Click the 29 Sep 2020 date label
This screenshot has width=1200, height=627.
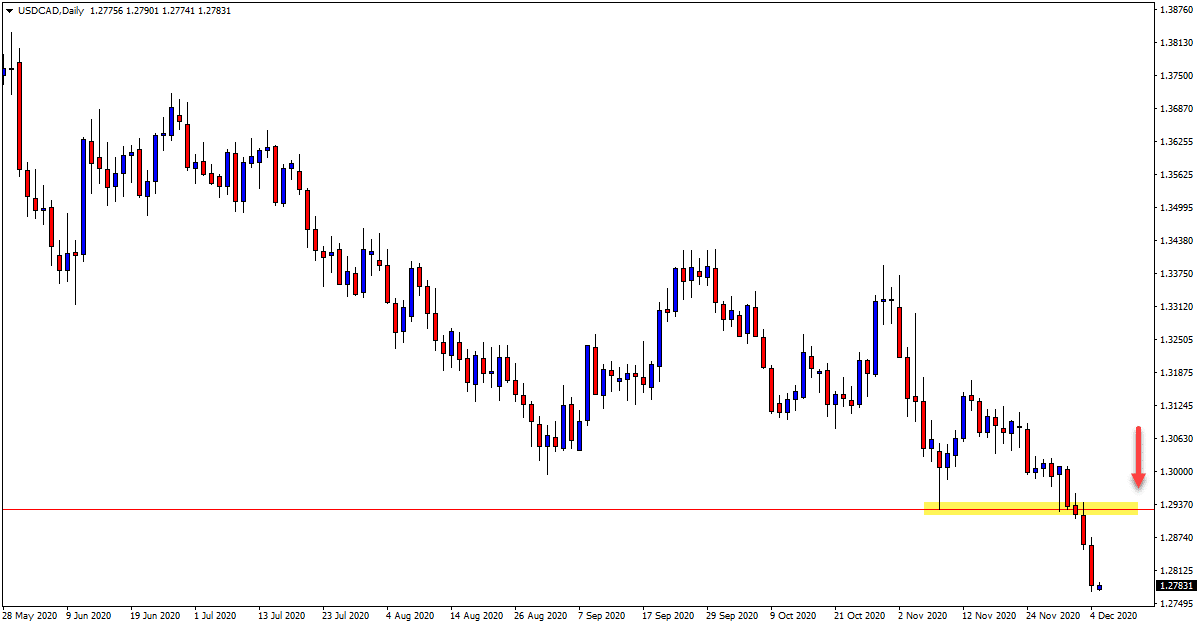pos(733,615)
